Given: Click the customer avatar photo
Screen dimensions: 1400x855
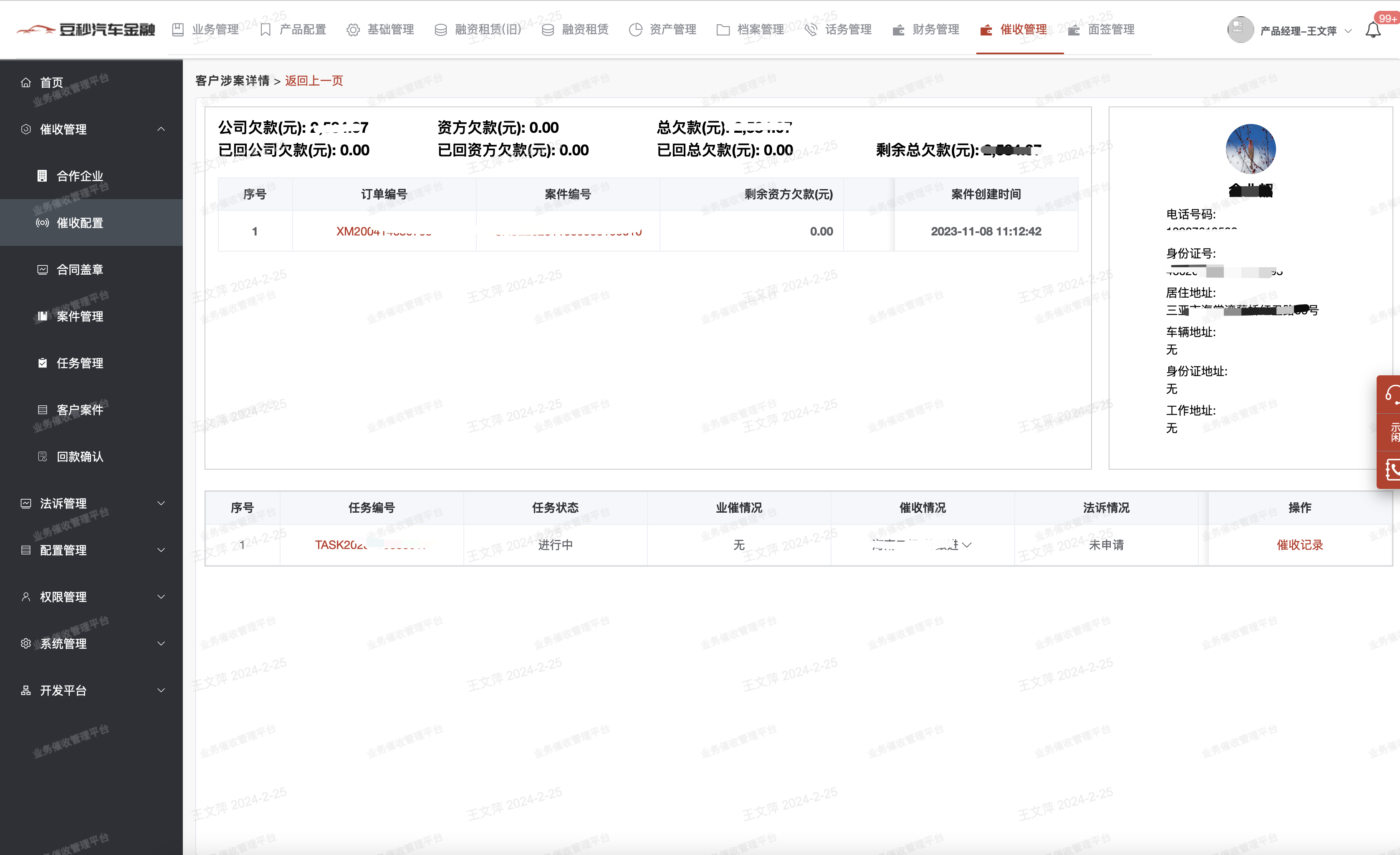Looking at the screenshot, I should 1250,149.
